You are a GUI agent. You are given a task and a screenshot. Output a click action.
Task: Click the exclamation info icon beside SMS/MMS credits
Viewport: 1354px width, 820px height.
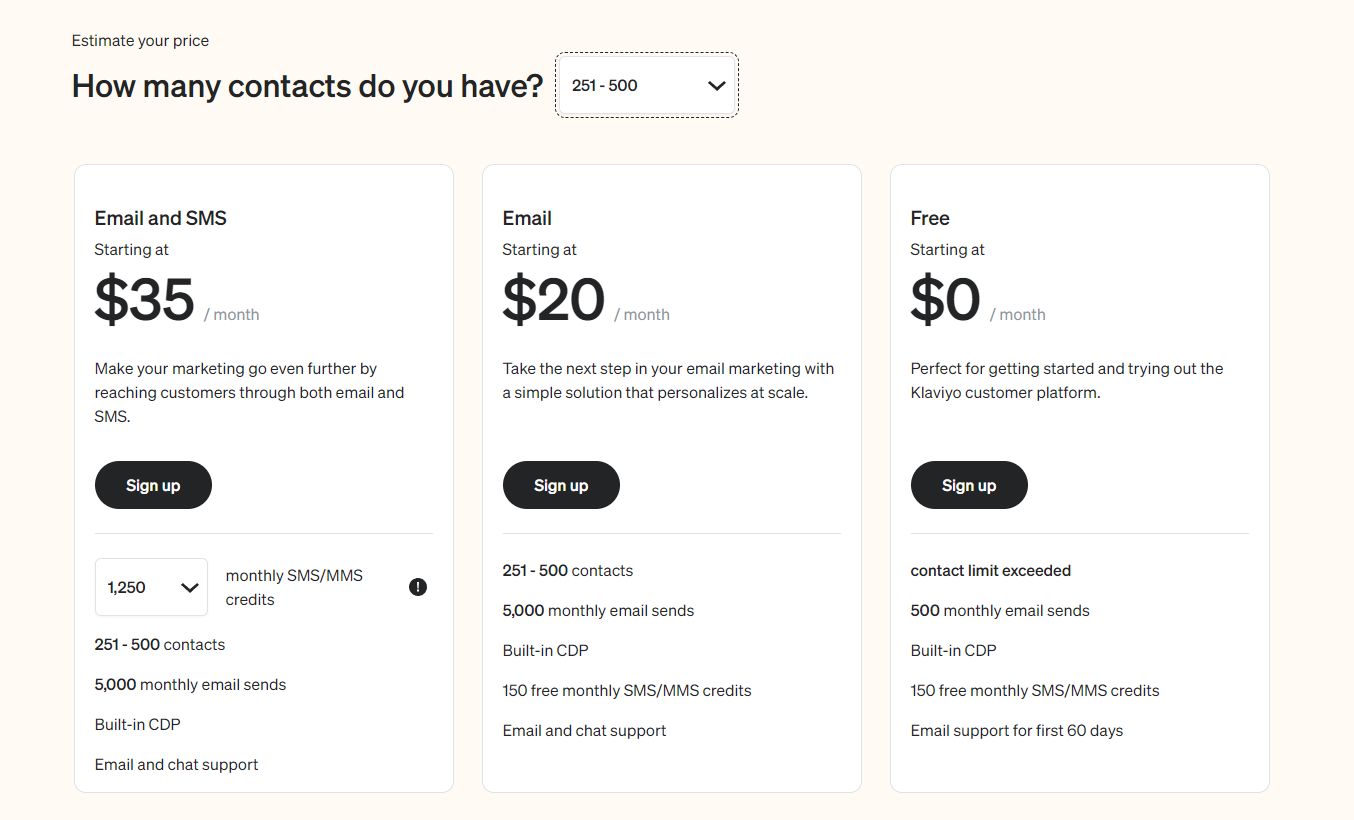[x=418, y=587]
